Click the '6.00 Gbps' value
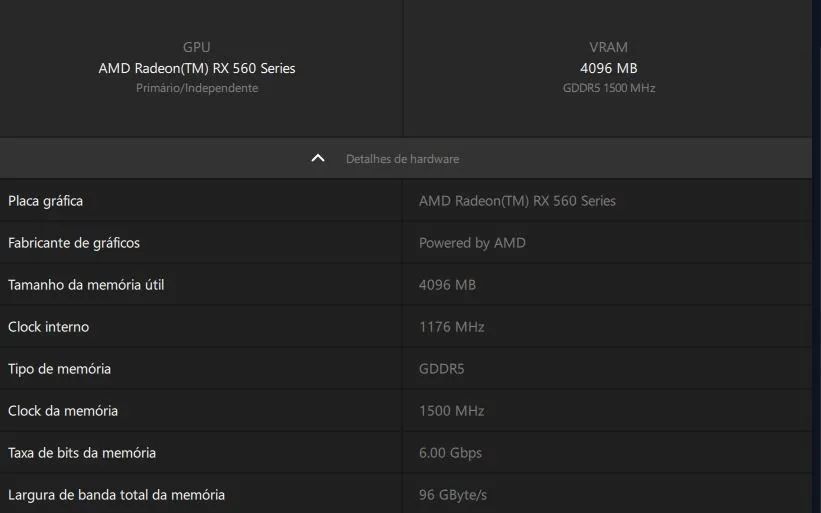This screenshot has height=513, width=821. 450,453
